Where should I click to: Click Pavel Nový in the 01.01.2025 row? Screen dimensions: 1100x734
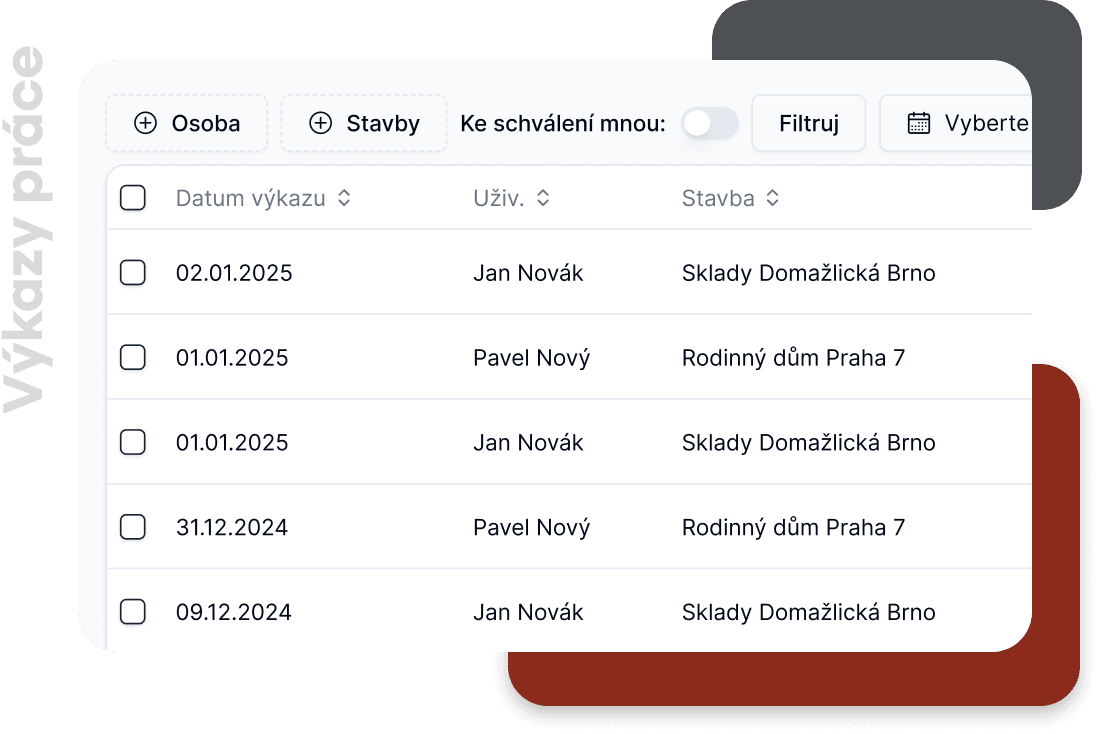[x=531, y=357]
